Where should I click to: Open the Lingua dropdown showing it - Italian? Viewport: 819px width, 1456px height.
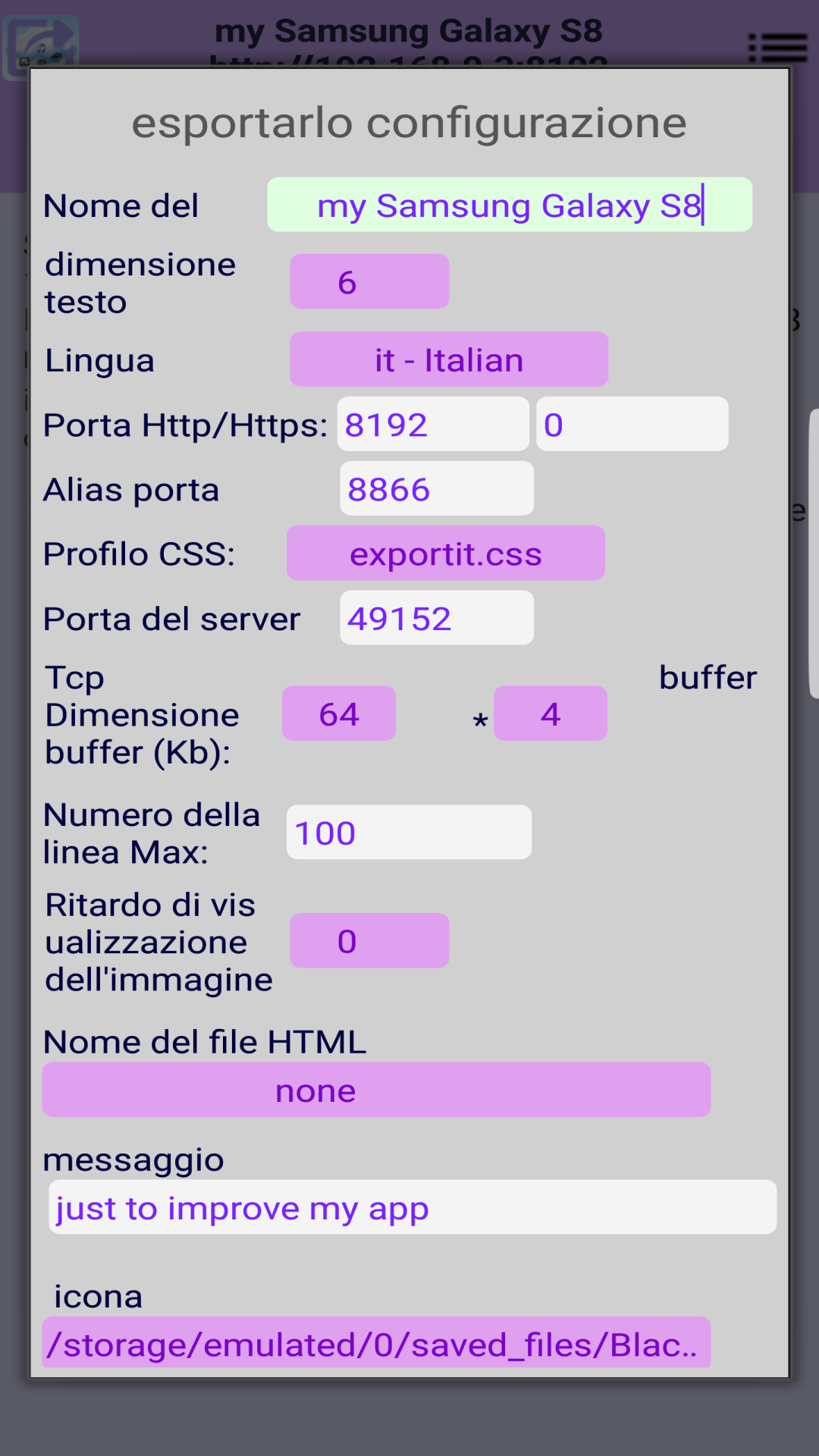coord(449,359)
